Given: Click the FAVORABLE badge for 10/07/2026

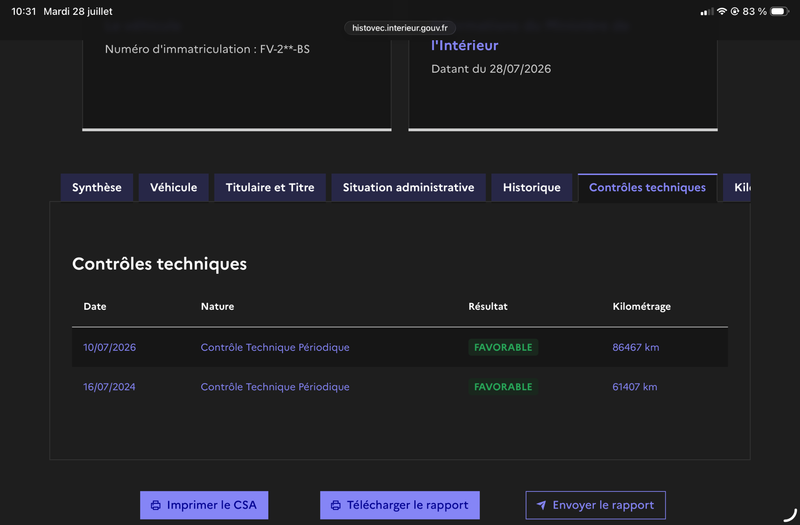Looking at the screenshot, I should pos(503,347).
